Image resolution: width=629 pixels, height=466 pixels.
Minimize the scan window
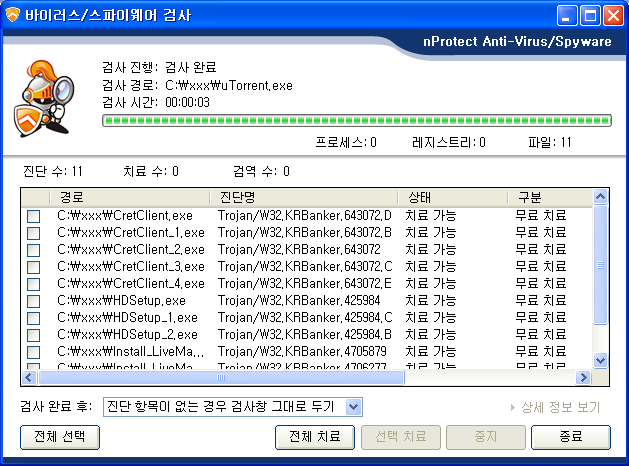tap(567, 16)
